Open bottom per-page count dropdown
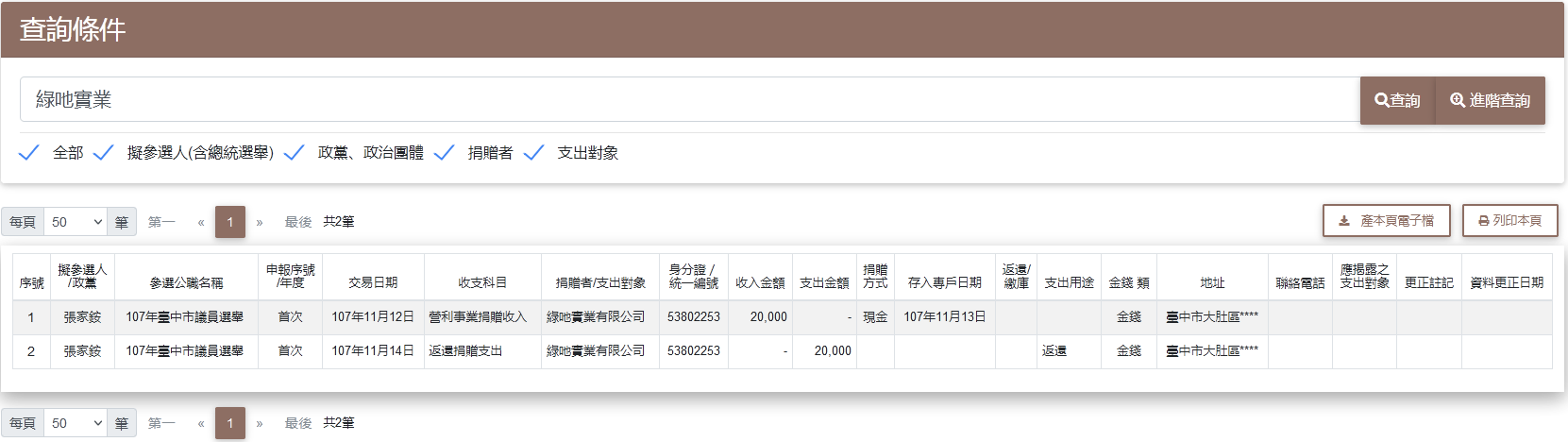Viewport: 1568px width, 442px height. pos(76,423)
